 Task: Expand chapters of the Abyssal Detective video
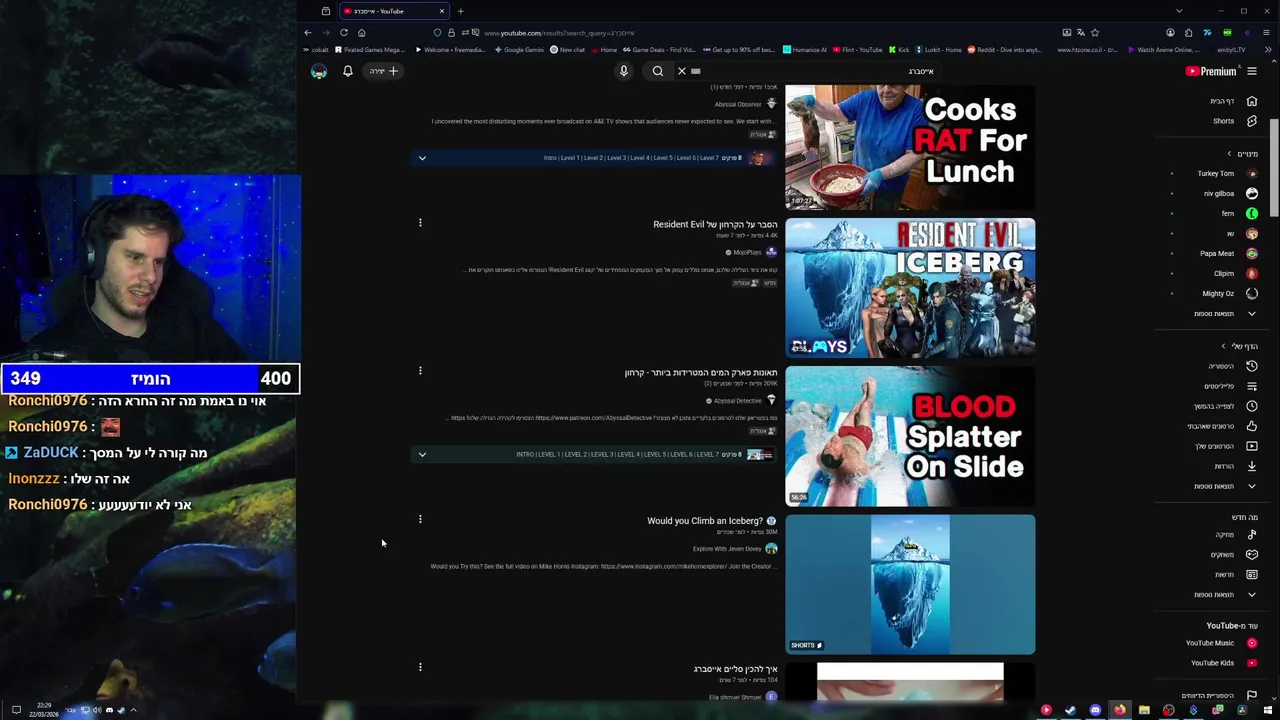pyautogui.click(x=422, y=454)
